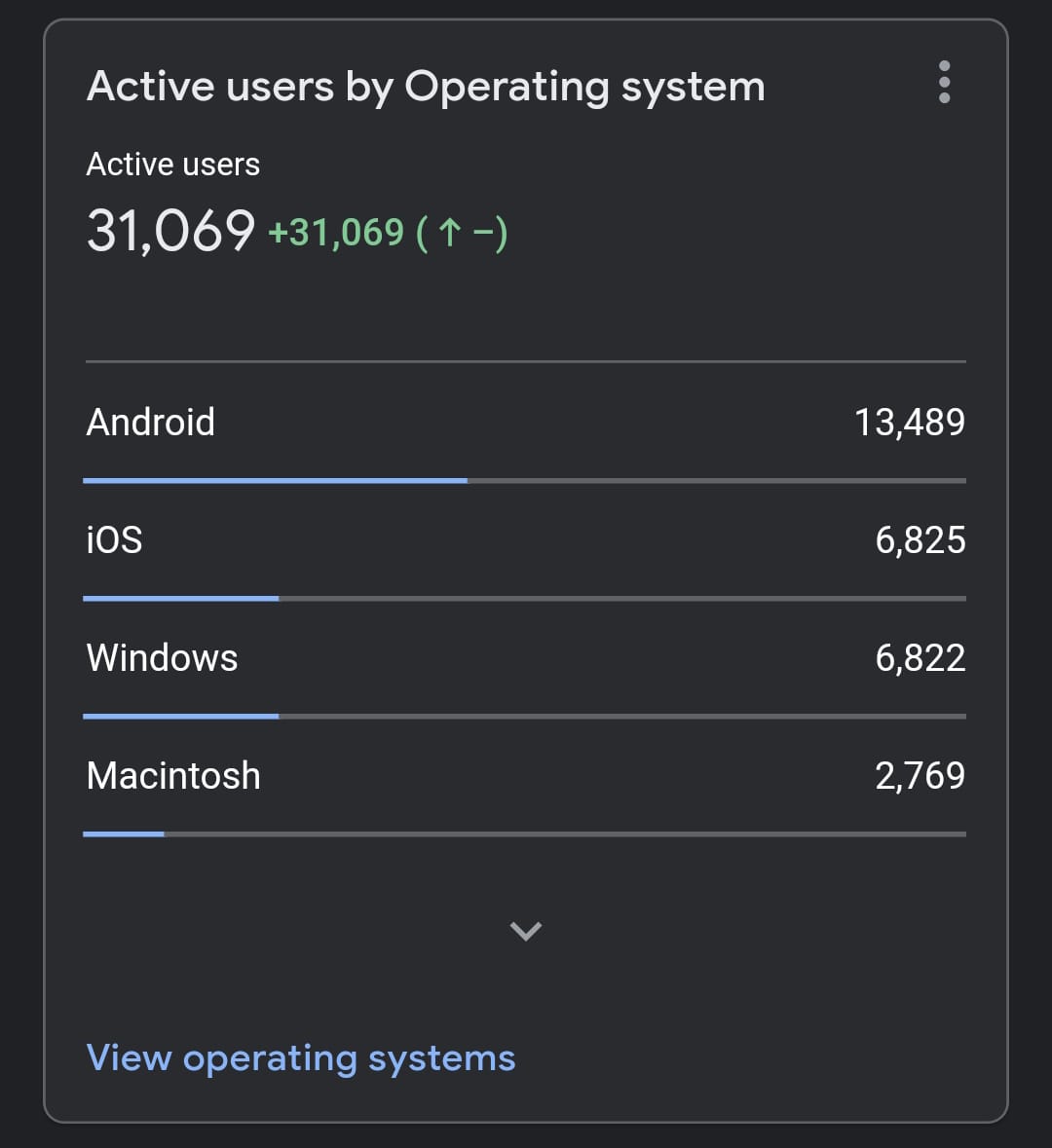This screenshot has height=1148, width=1052.
Task: Expand more rows with the down chevron
Action: pos(525,931)
